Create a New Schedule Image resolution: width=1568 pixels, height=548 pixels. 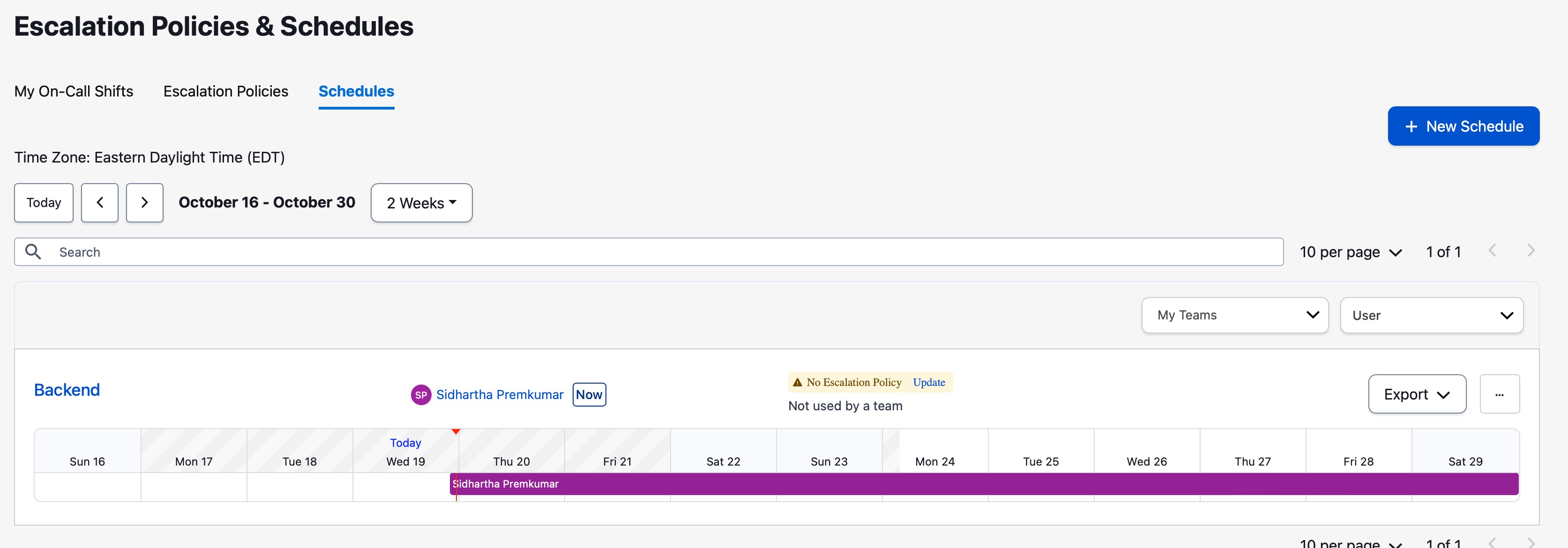pos(1463,126)
